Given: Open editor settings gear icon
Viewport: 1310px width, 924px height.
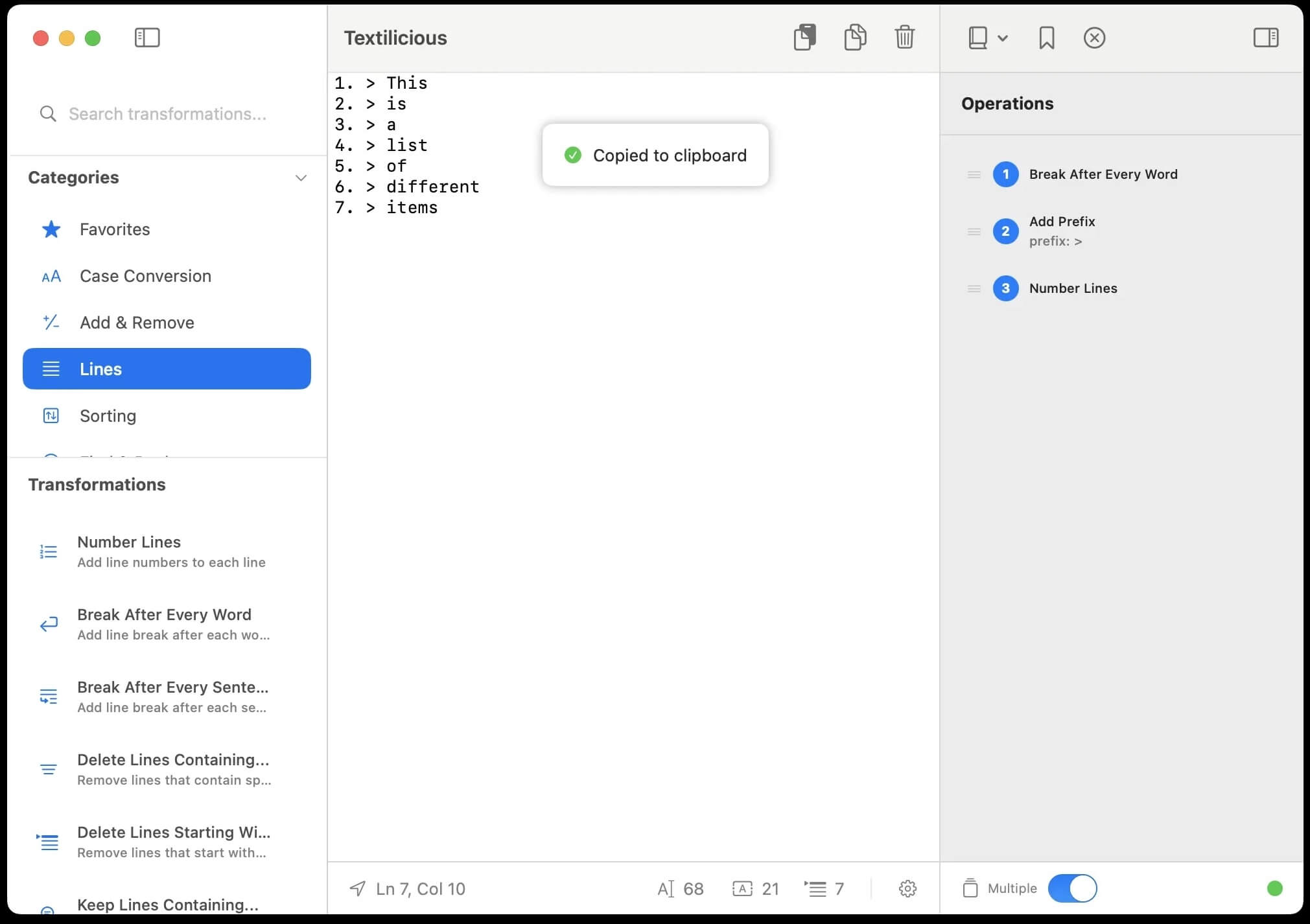Looking at the screenshot, I should [x=907, y=888].
